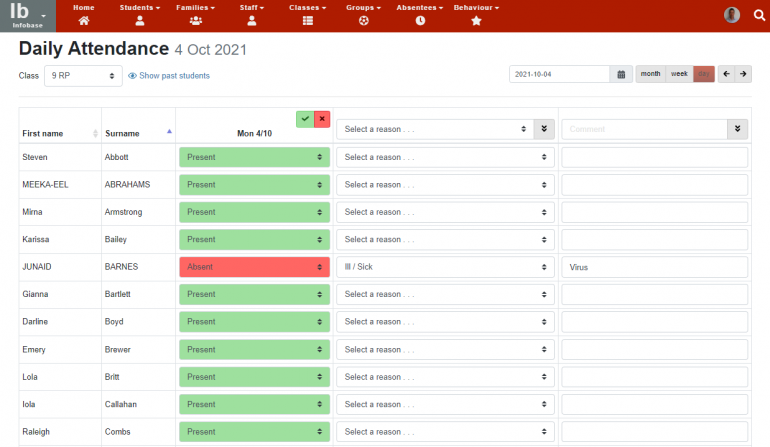Open the Class 9 RP dropdown
770x447 pixels.
(83, 76)
